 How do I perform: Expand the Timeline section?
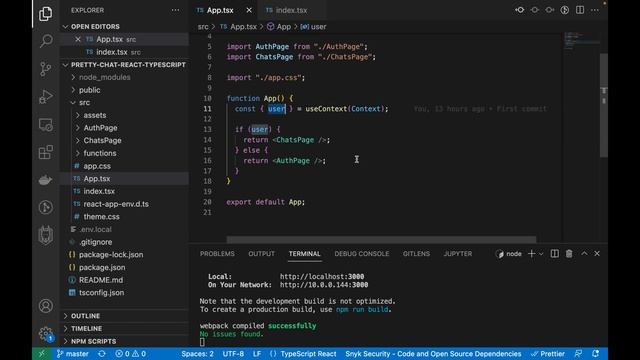pyautogui.click(x=124, y=329)
